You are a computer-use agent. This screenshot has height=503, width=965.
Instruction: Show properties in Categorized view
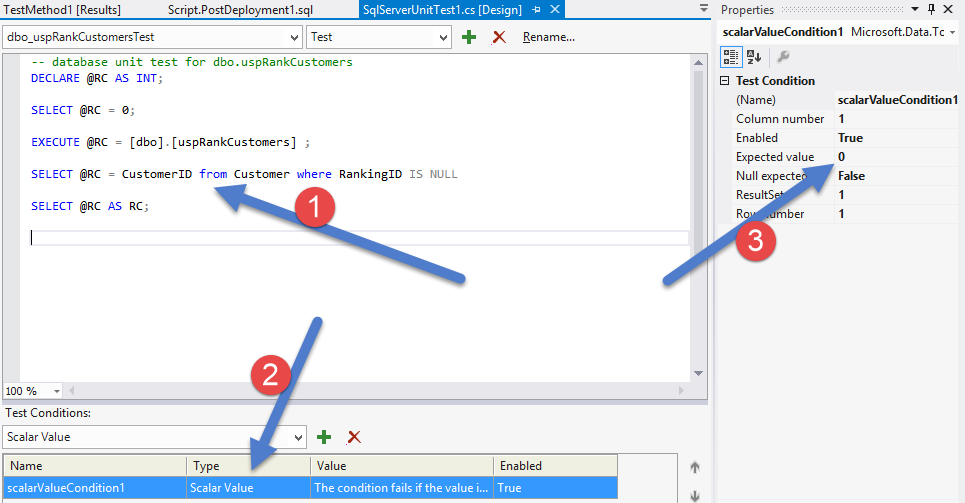tap(731, 57)
